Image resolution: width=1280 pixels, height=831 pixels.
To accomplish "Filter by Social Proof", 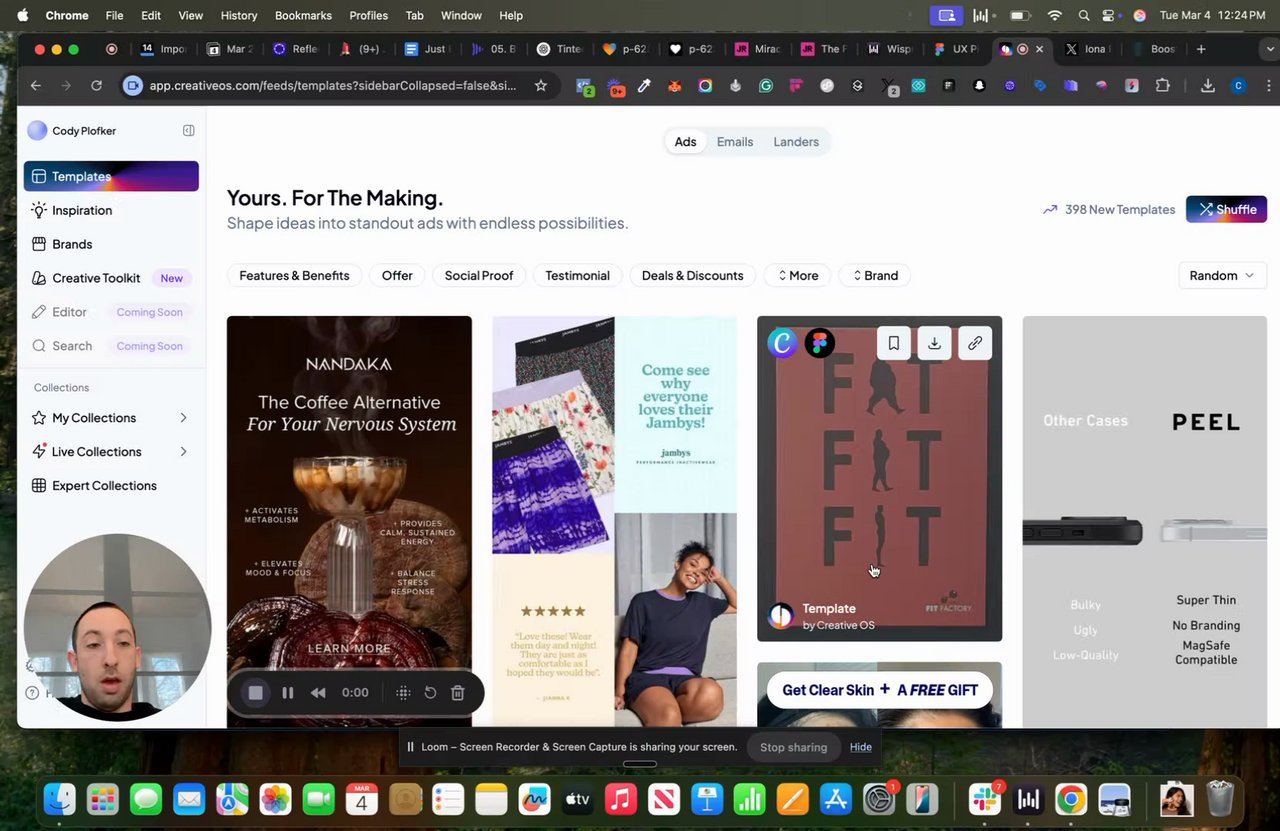I will point(479,275).
